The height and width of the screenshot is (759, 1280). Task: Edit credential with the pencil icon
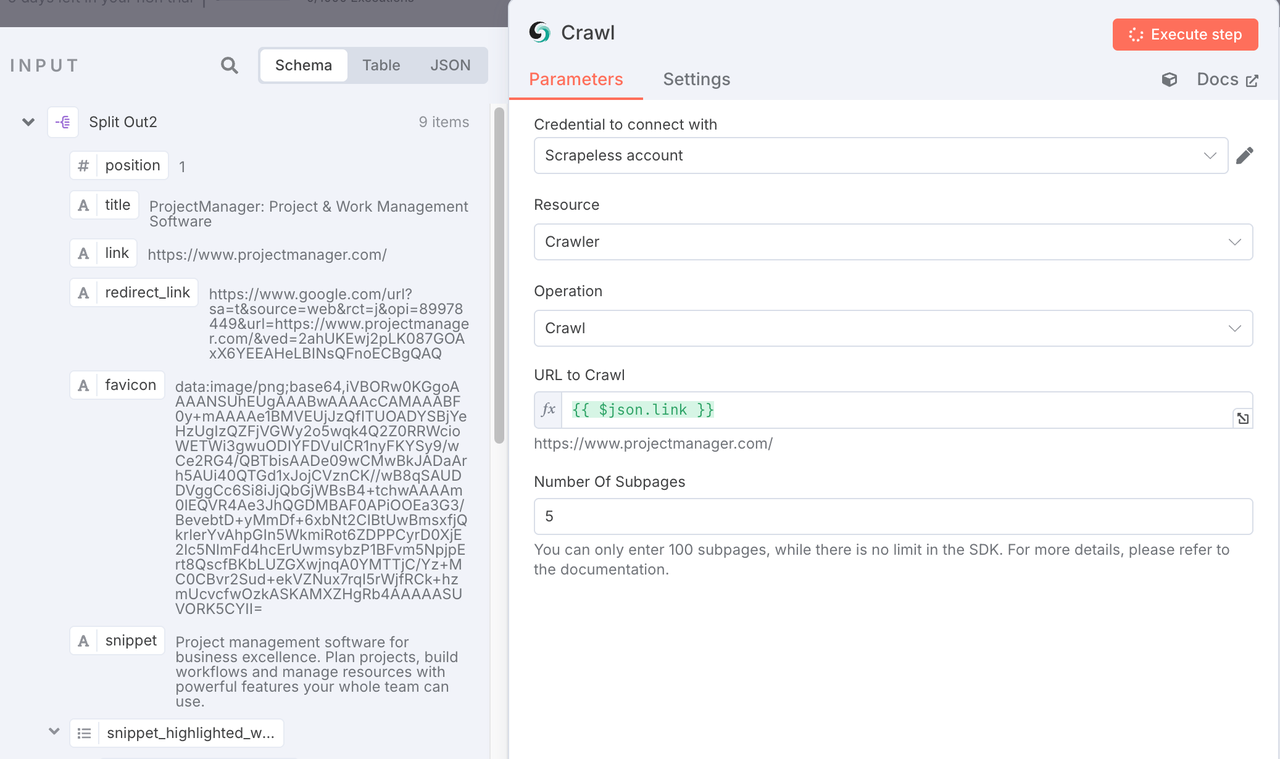click(x=1244, y=155)
